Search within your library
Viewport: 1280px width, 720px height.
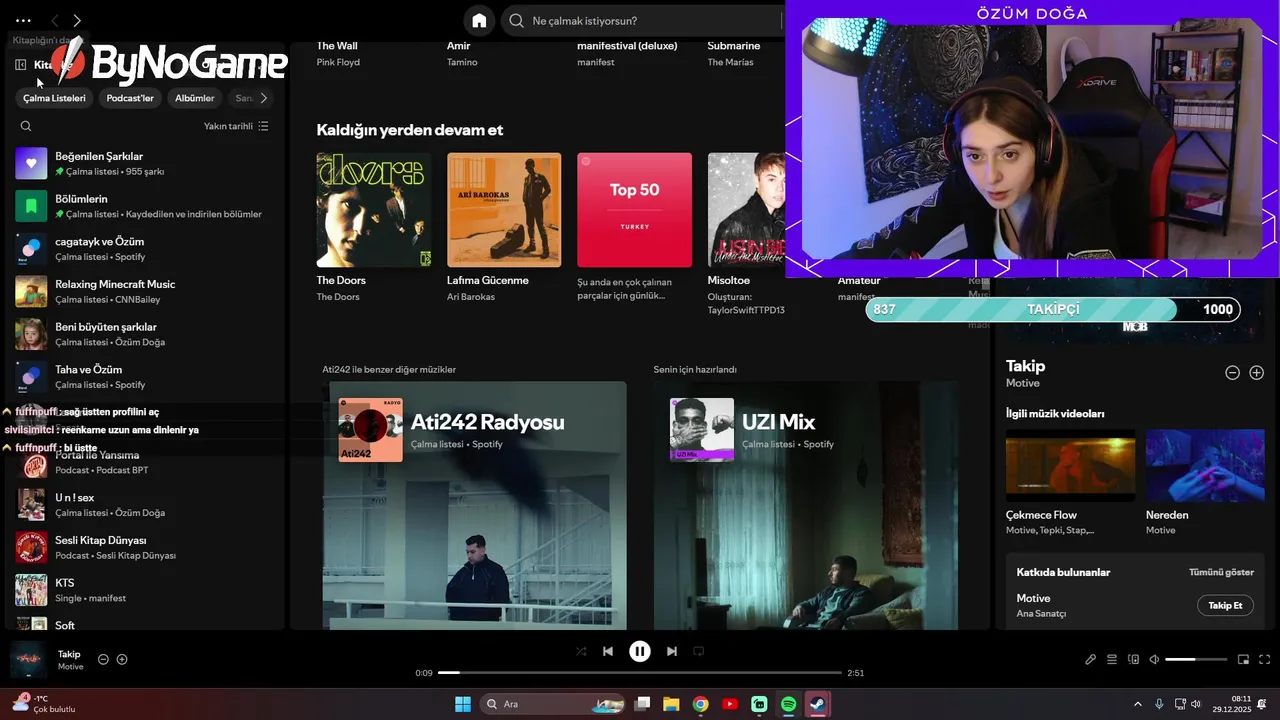[x=26, y=126]
